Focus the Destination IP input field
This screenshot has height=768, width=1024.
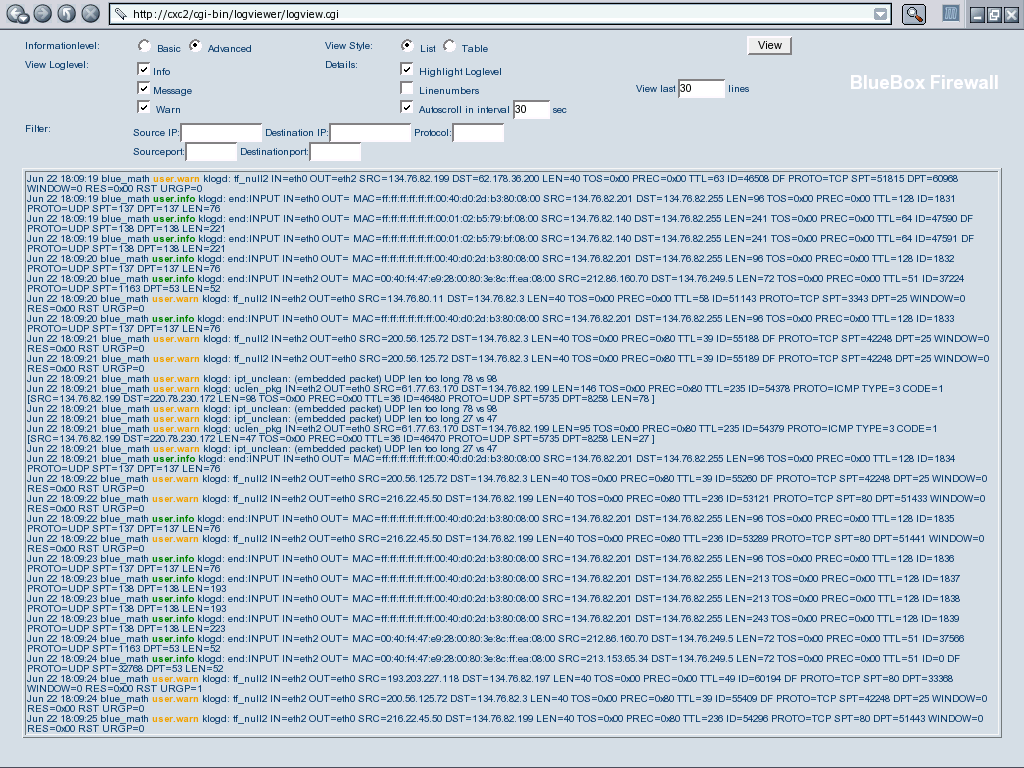(370, 133)
